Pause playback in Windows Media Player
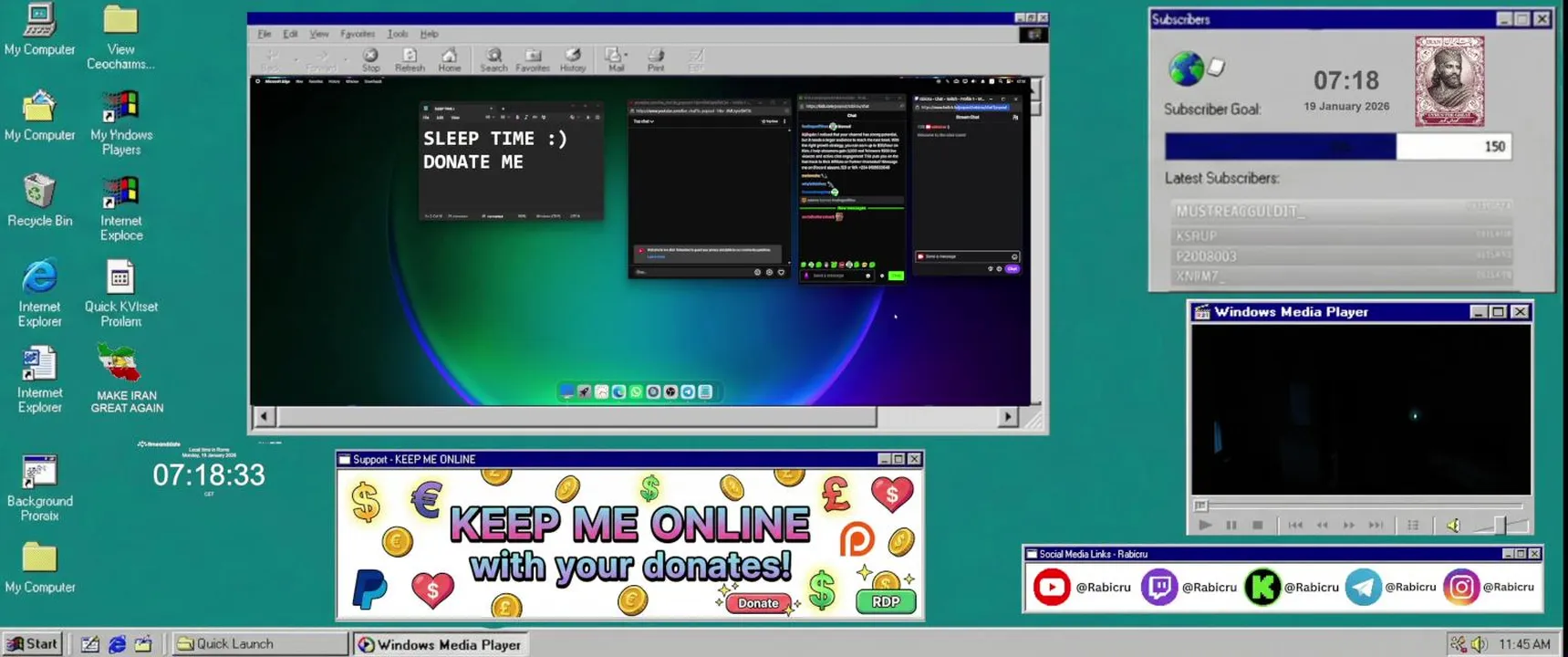The width and height of the screenshot is (1568, 657). pos(1231,526)
